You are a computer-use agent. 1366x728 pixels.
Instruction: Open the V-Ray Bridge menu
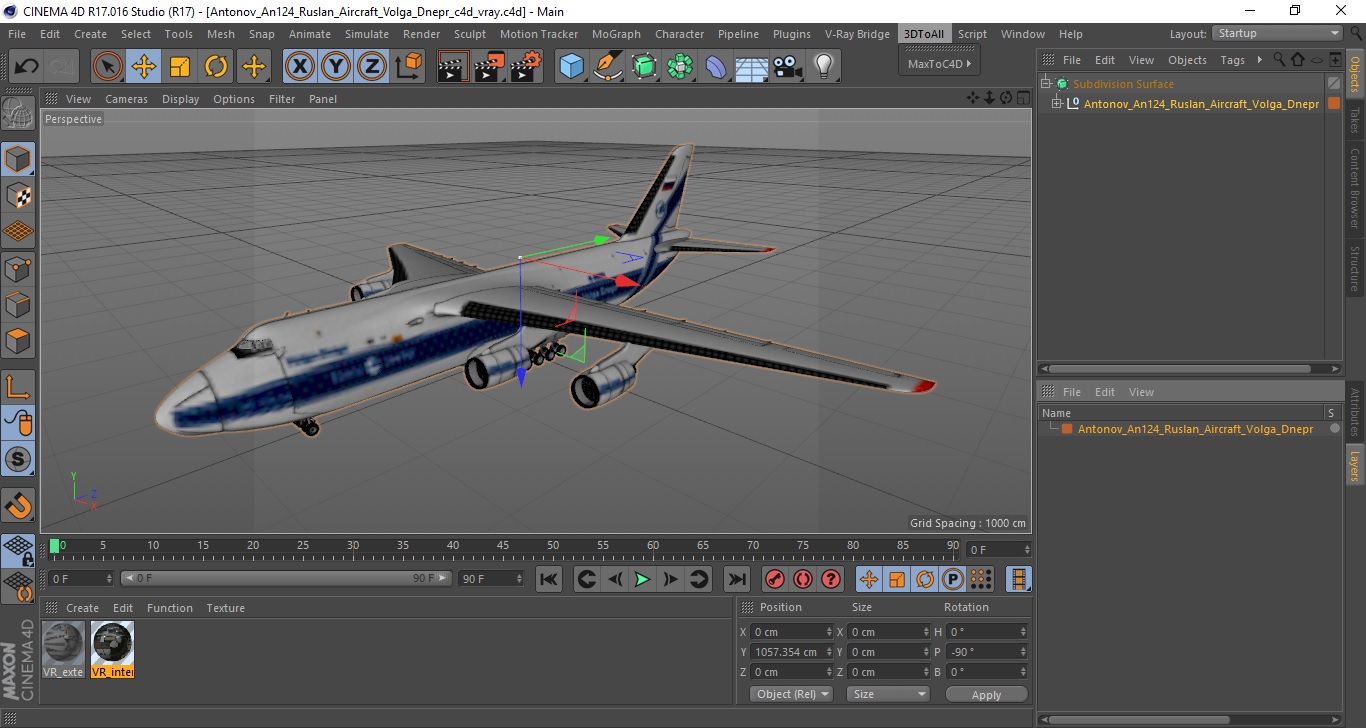857,34
